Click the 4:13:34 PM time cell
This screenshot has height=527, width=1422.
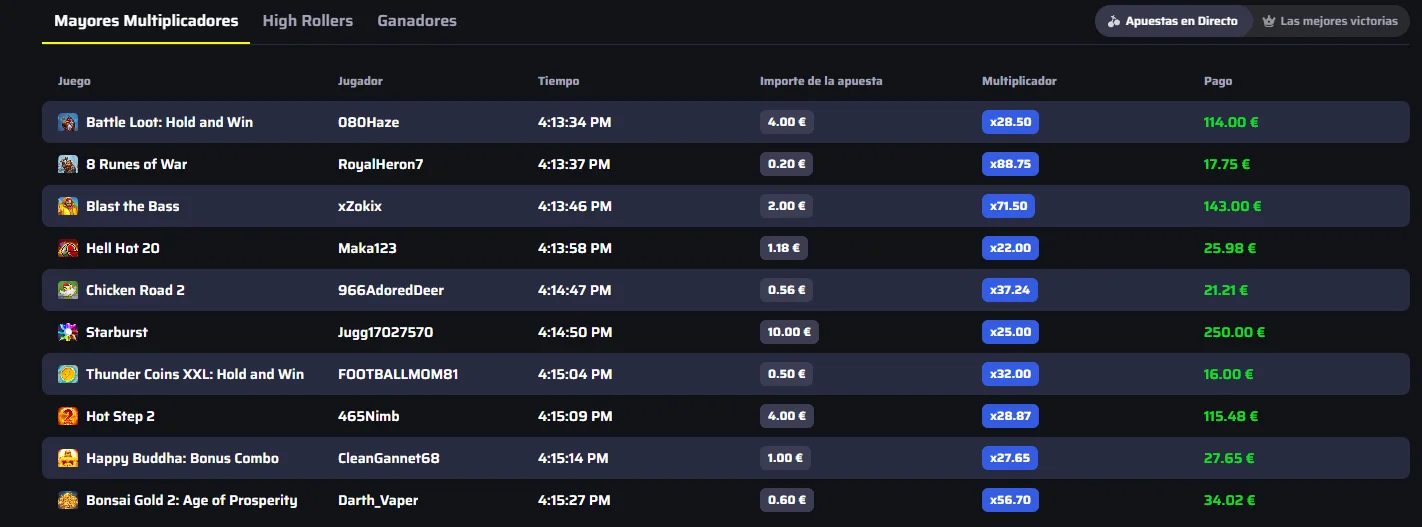pyautogui.click(x=574, y=122)
